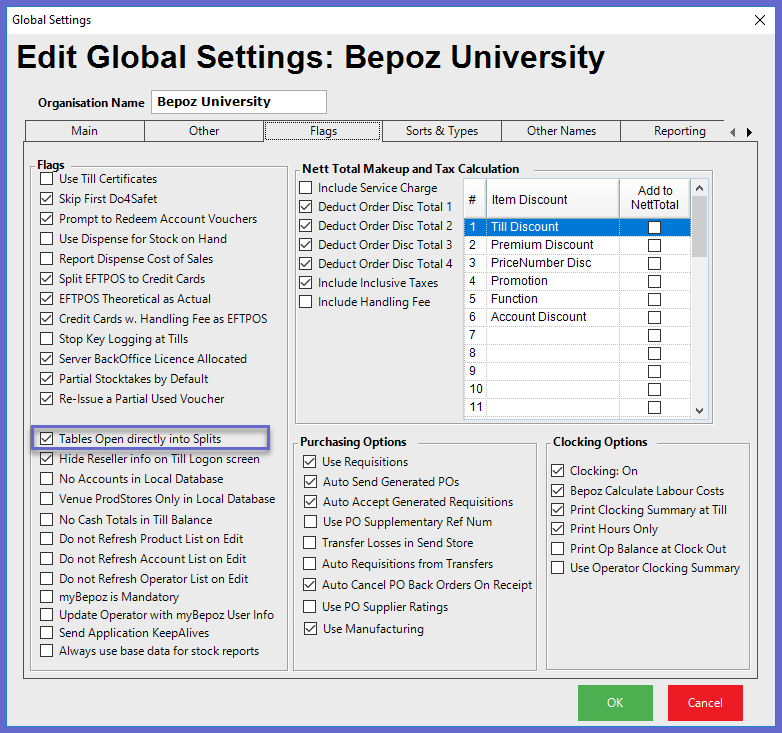Toggle Server BackOffice Licence Allocated
The width and height of the screenshot is (782, 733).
46,359
